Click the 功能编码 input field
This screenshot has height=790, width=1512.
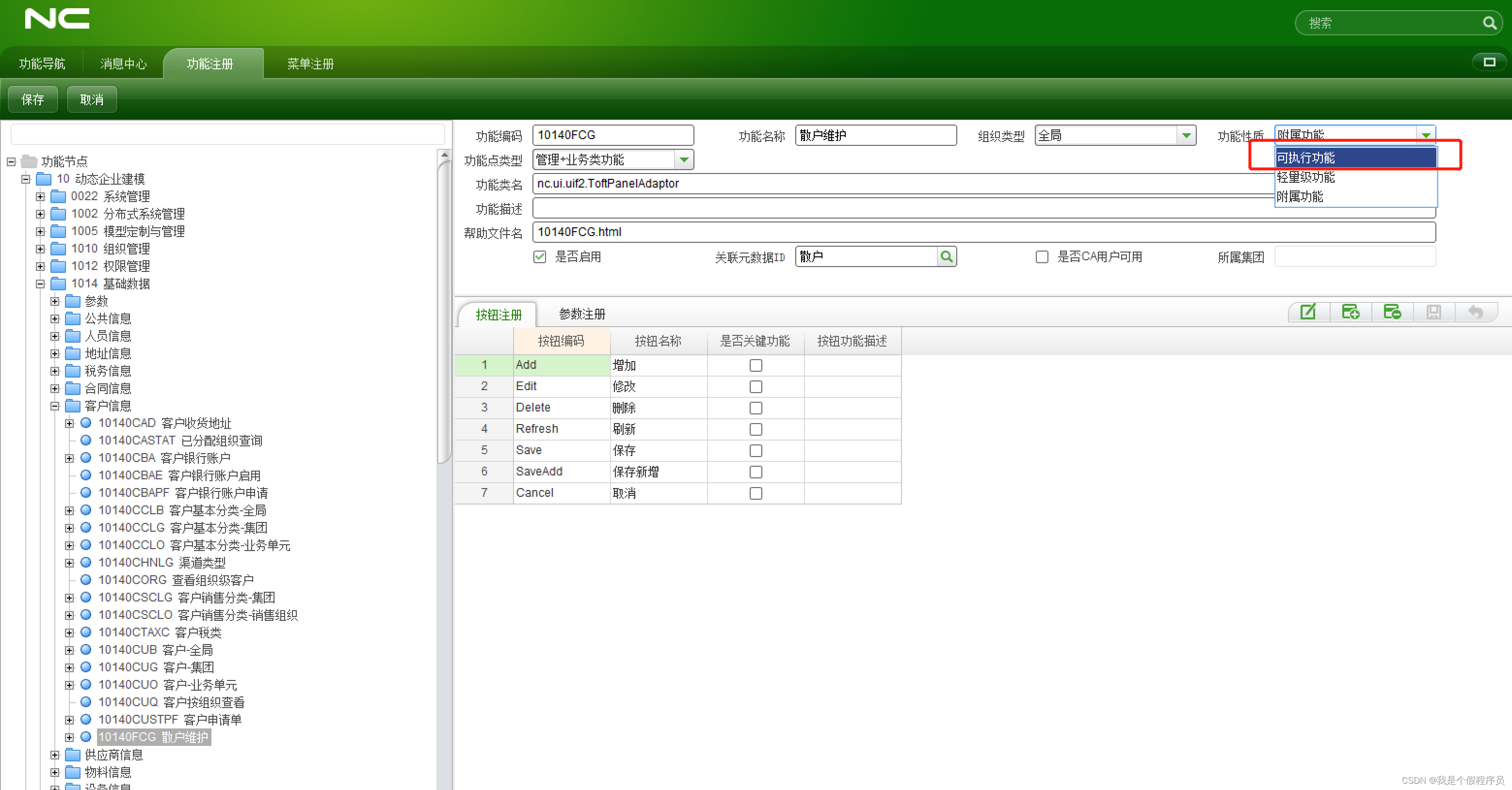[613, 136]
